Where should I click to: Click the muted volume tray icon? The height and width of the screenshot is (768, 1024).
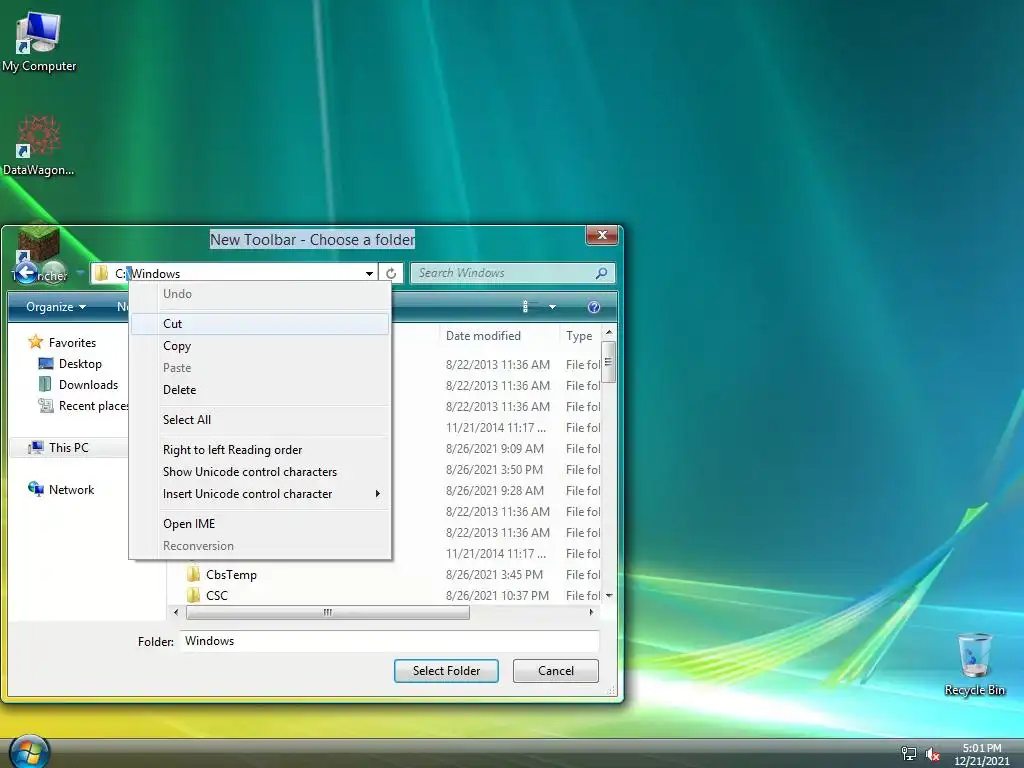[x=932, y=754]
